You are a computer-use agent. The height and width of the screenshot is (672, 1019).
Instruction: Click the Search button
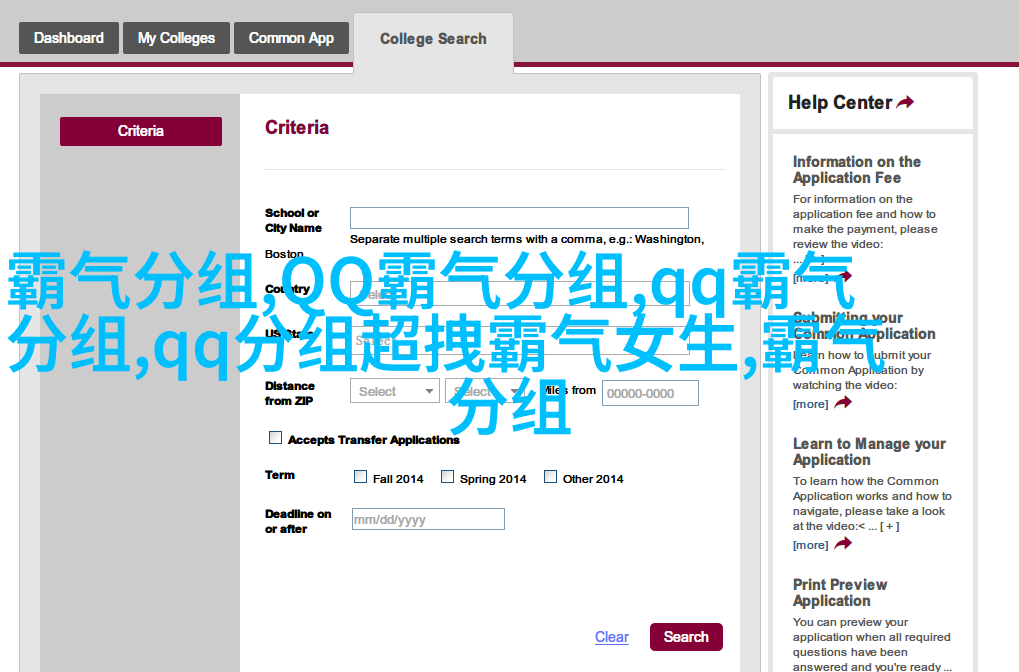click(686, 637)
